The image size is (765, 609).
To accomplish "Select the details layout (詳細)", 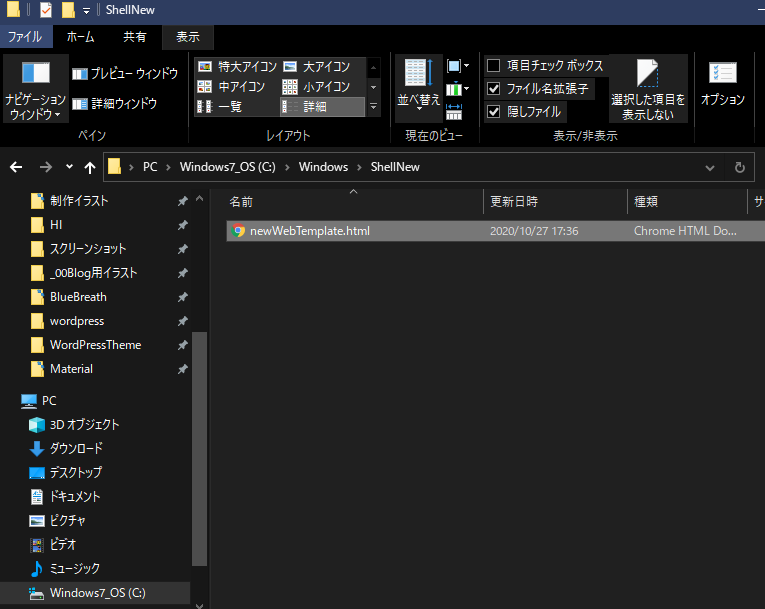I will click(322, 106).
